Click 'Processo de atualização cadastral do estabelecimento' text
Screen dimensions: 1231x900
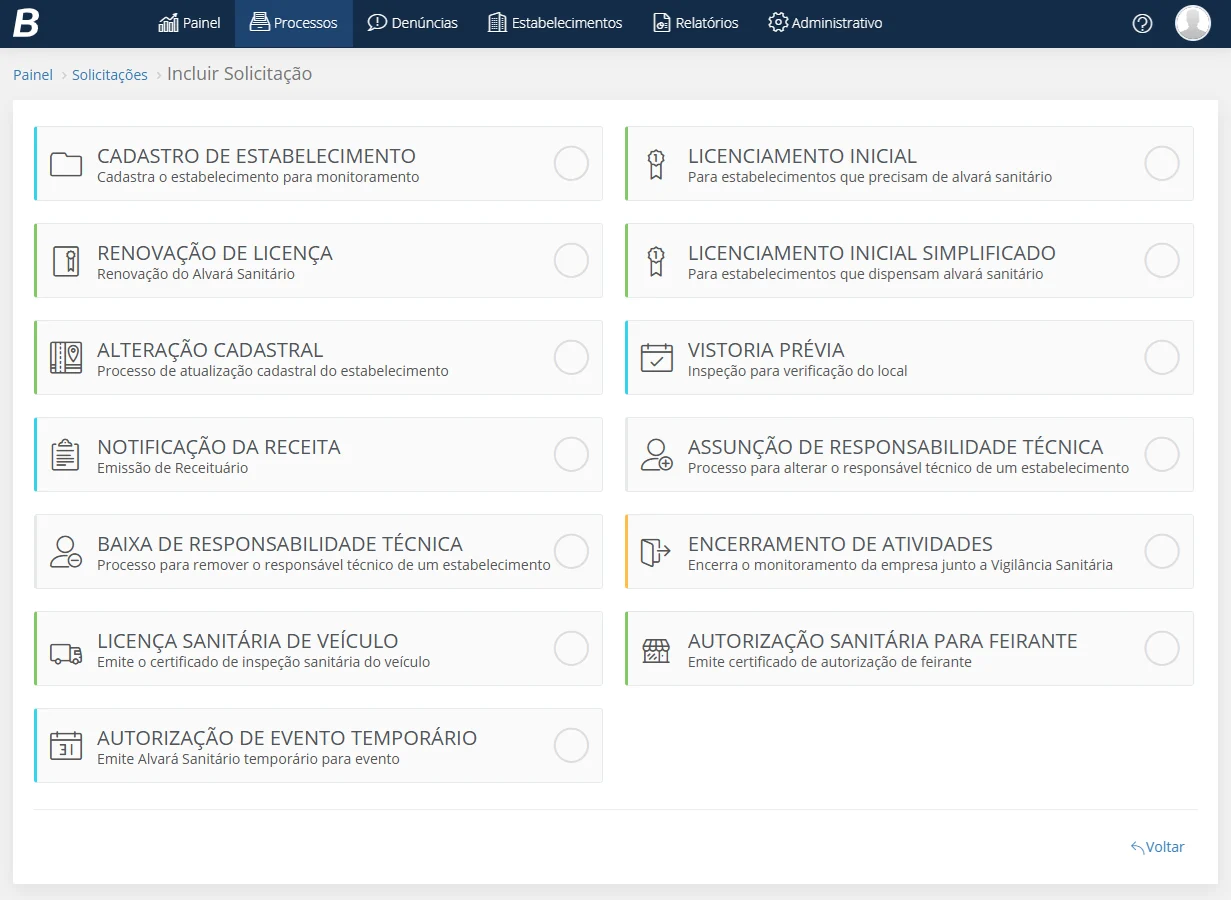click(x=273, y=371)
